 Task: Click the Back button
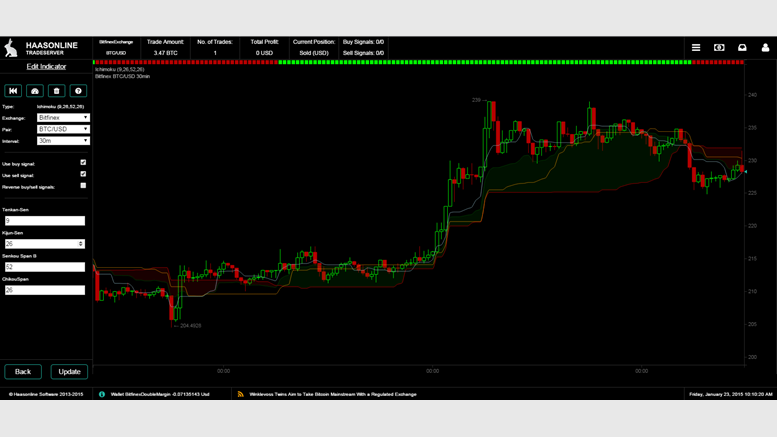pos(23,372)
